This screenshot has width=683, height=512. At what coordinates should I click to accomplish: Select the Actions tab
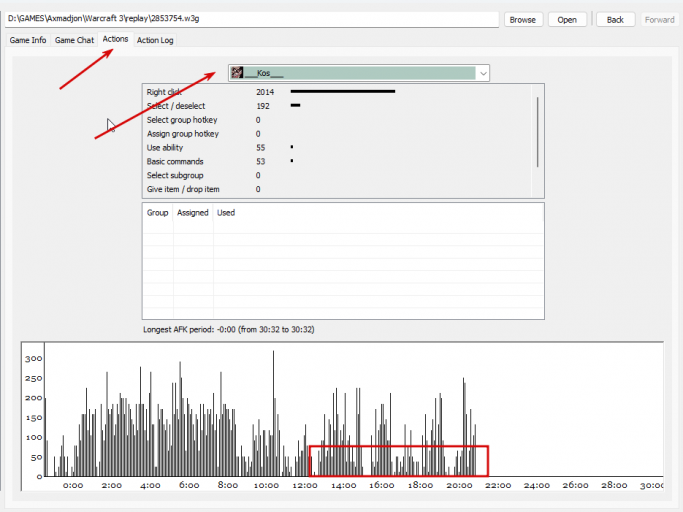point(115,39)
